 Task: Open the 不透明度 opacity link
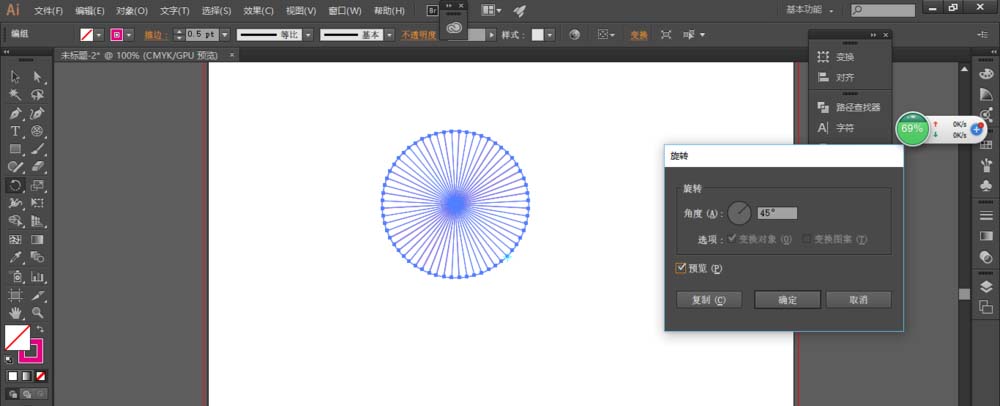pyautogui.click(x=418, y=35)
